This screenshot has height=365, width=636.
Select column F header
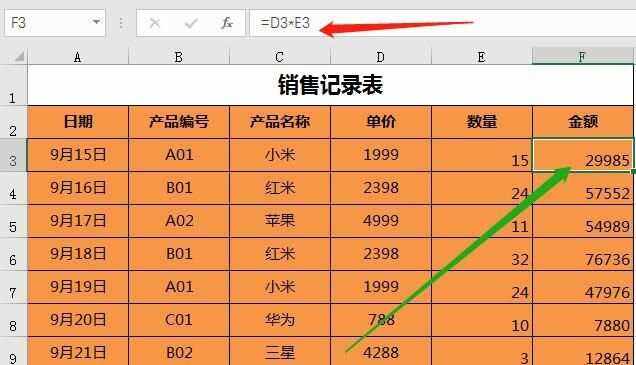[583, 57]
